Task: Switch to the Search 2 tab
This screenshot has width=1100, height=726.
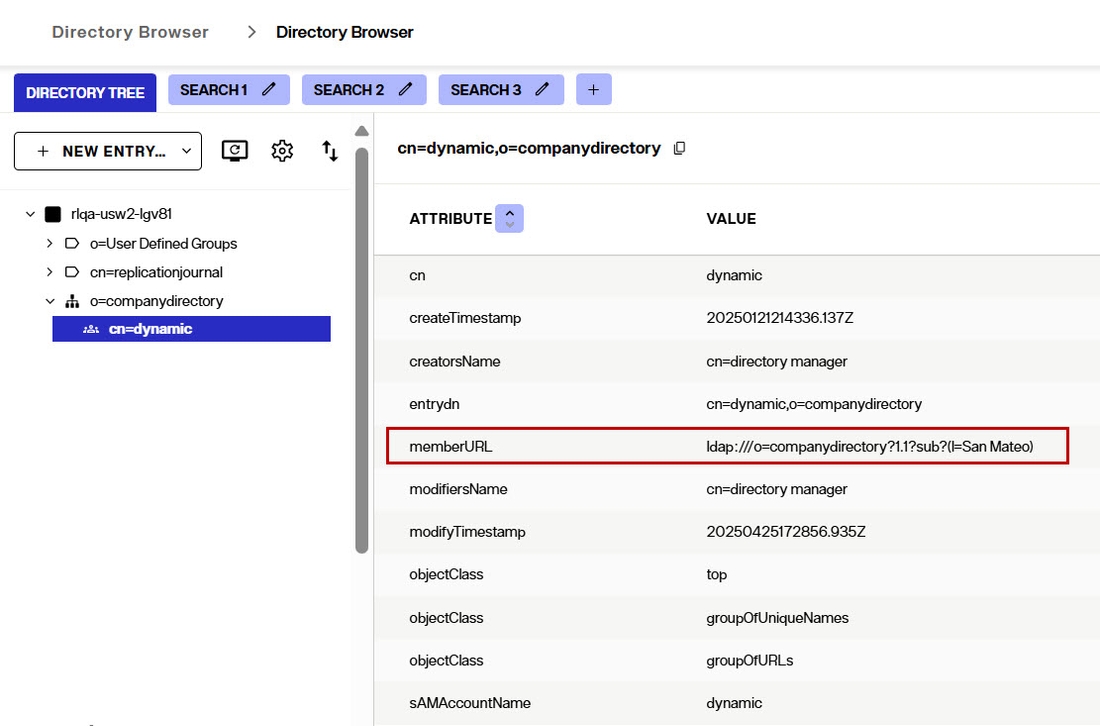Action: pyautogui.click(x=349, y=90)
